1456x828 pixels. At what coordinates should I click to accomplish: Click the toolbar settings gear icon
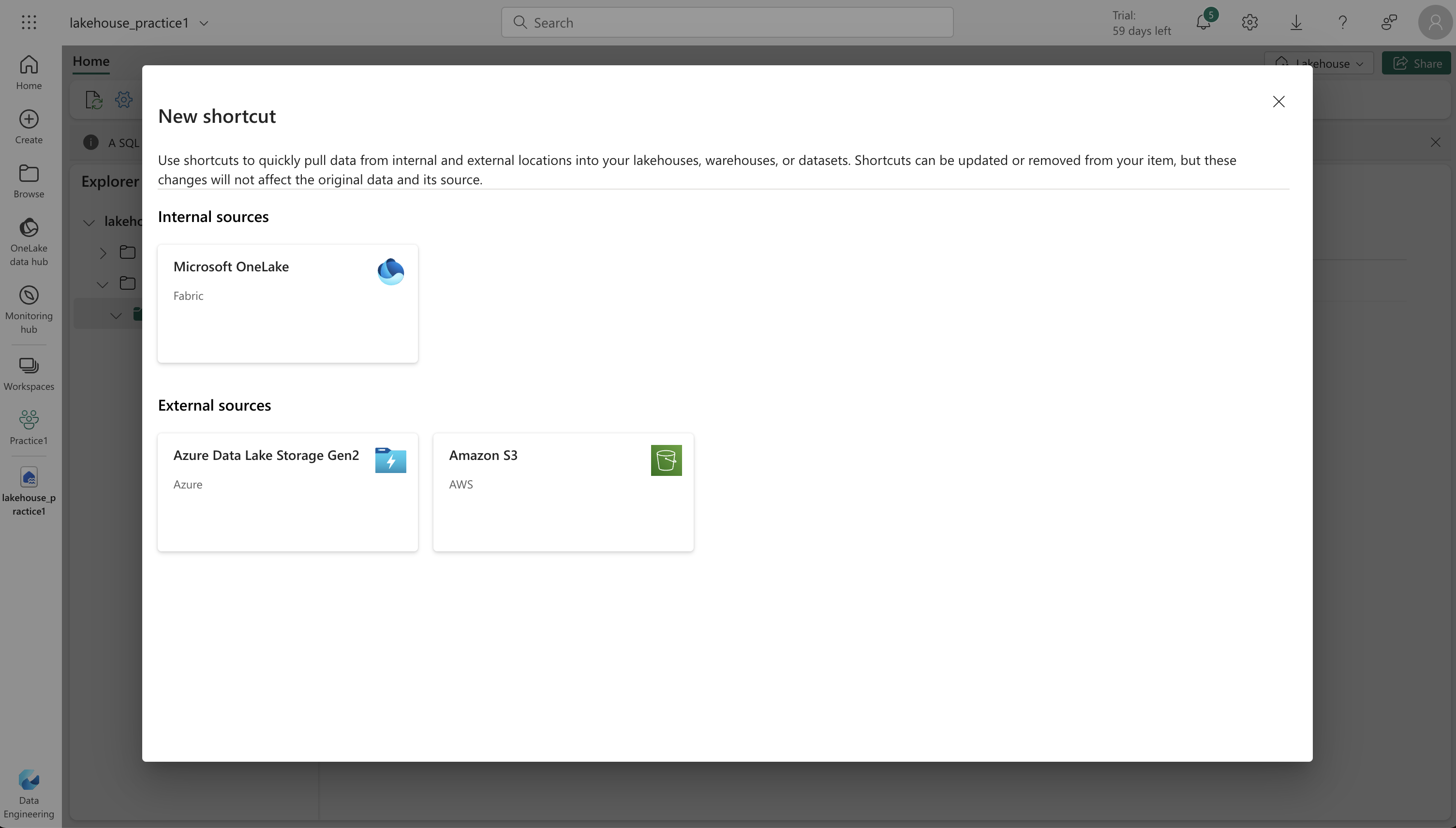[x=123, y=100]
